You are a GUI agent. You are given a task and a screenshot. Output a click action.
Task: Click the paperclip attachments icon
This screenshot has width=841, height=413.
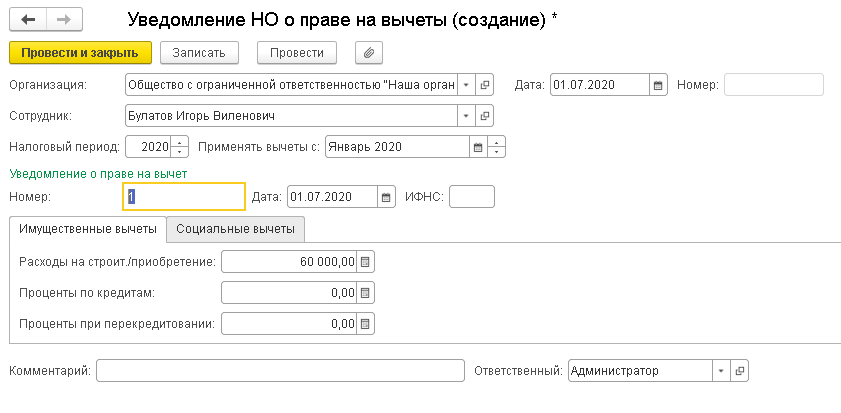[x=369, y=52]
